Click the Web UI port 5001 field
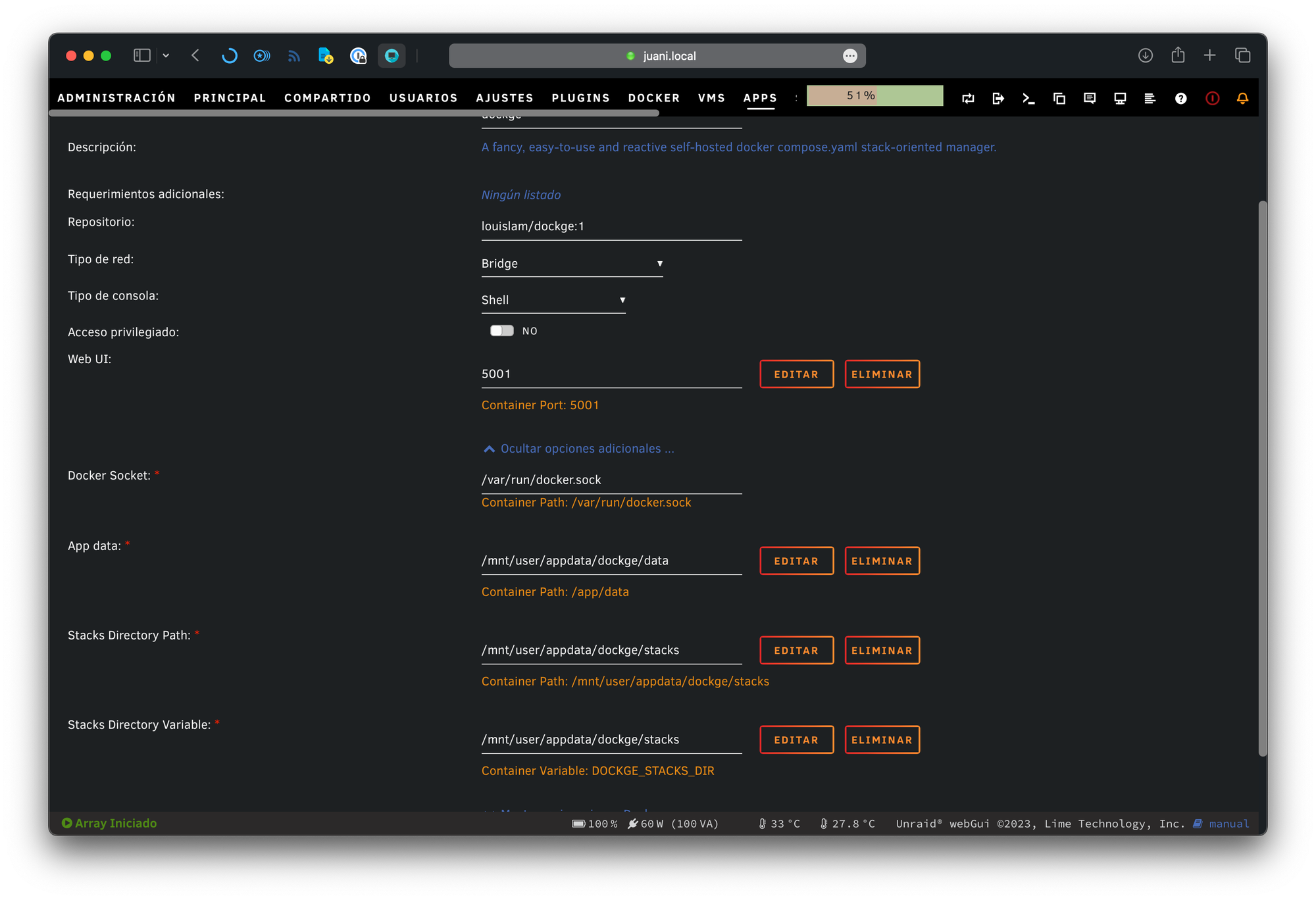Viewport: 1316px width, 900px height. pos(611,374)
